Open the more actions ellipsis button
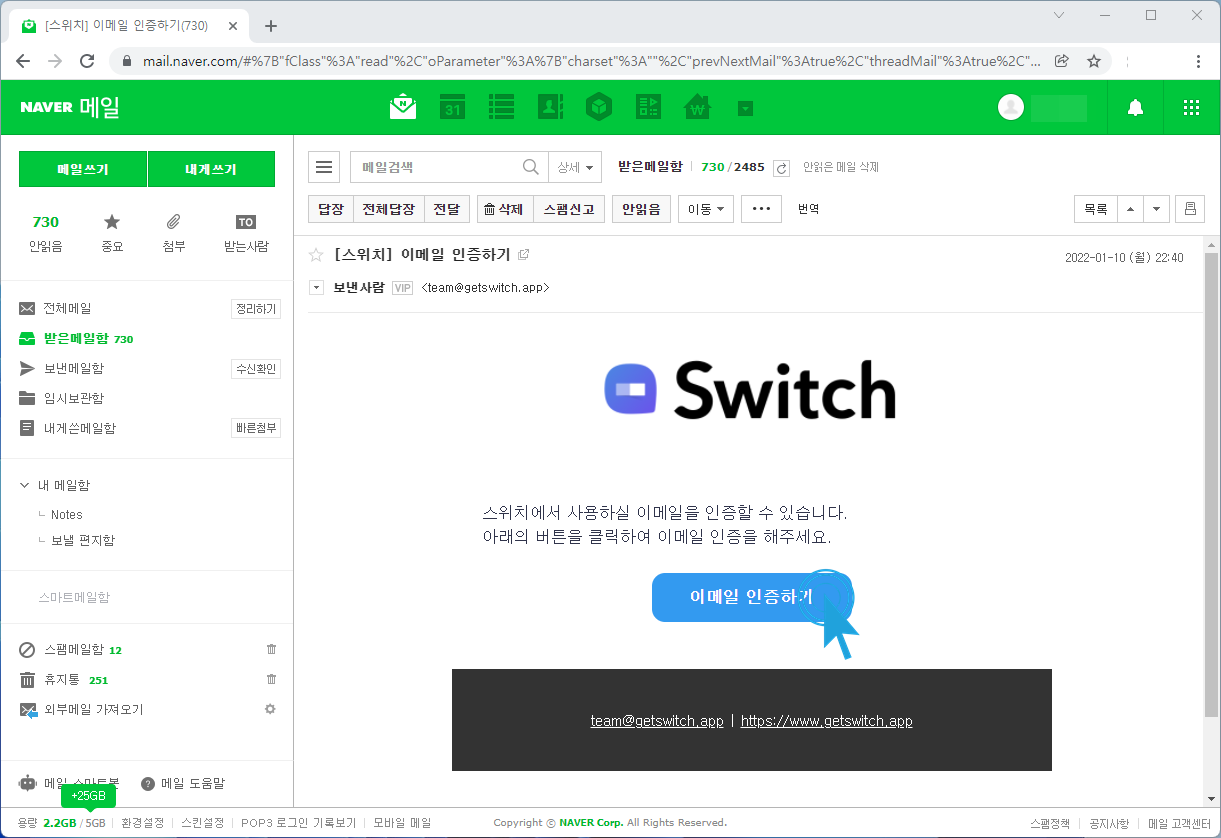The width and height of the screenshot is (1221, 838). (x=761, y=209)
